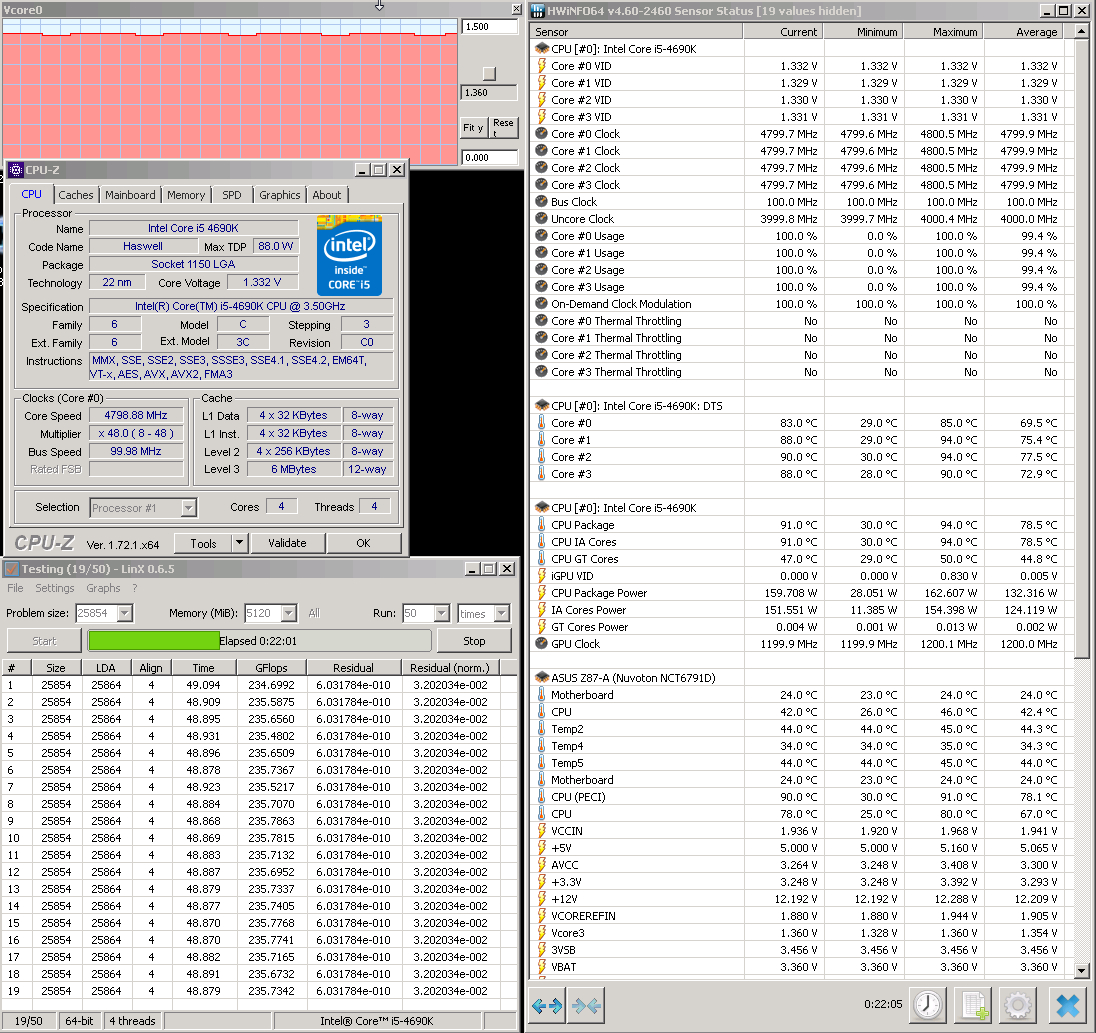Image resolution: width=1096 pixels, height=1033 pixels.
Task: Click the expand-columns arrows icon in HWiNFO toolbar
Action: [547, 1006]
